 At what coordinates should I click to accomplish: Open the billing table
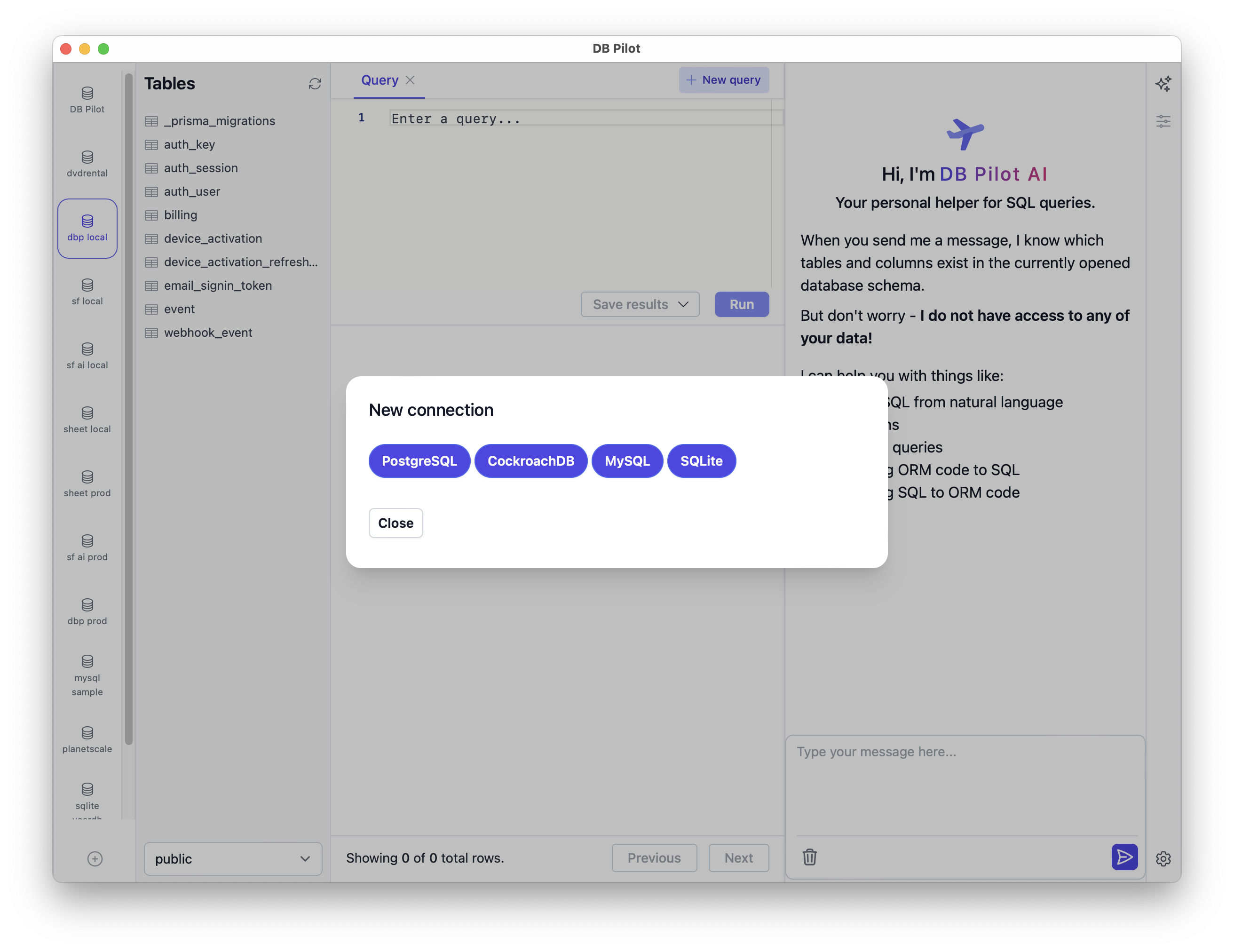tap(233, 215)
